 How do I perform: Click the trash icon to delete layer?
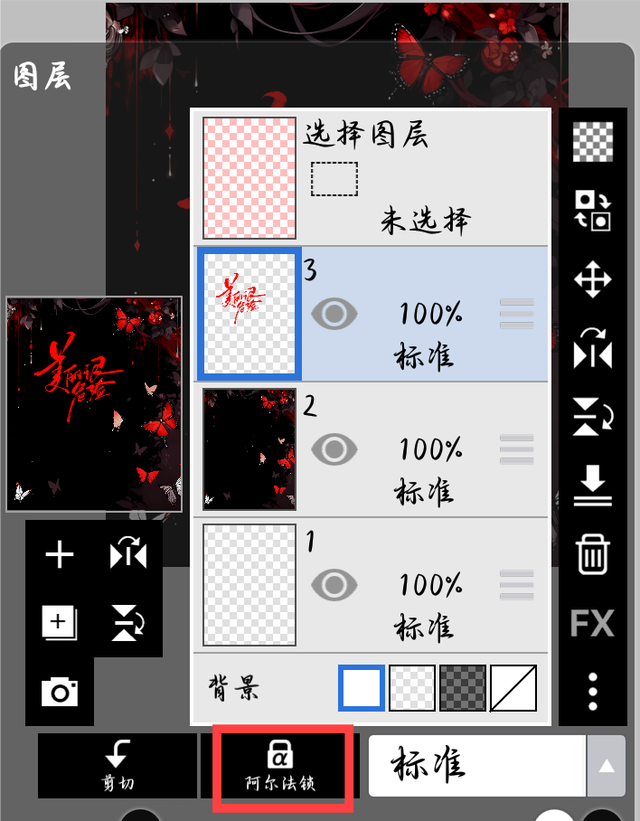point(592,554)
